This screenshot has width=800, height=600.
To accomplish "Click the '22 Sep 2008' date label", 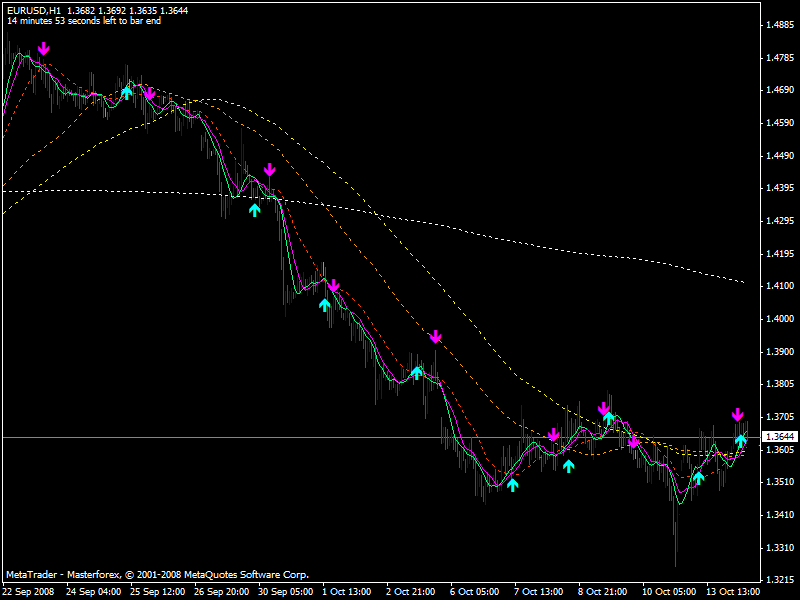I will point(29,592).
